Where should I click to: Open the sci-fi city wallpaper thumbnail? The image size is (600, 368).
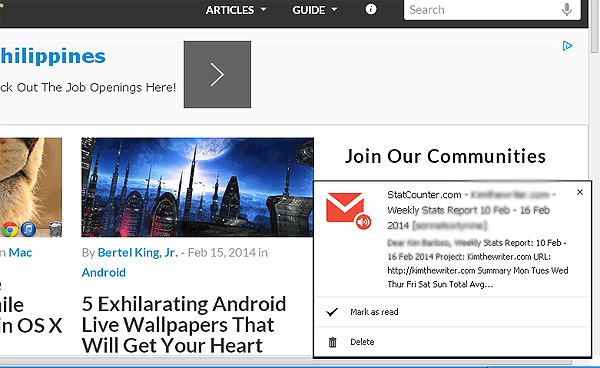point(197,187)
